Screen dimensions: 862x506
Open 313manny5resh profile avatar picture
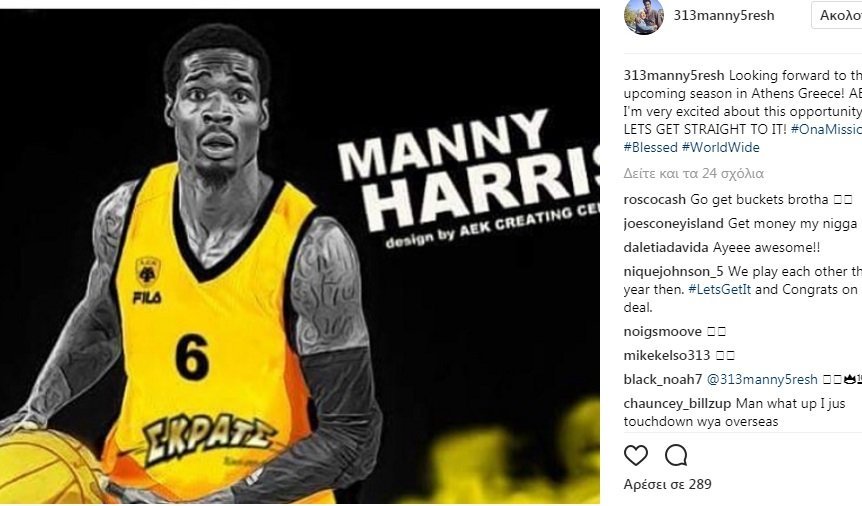pos(644,15)
